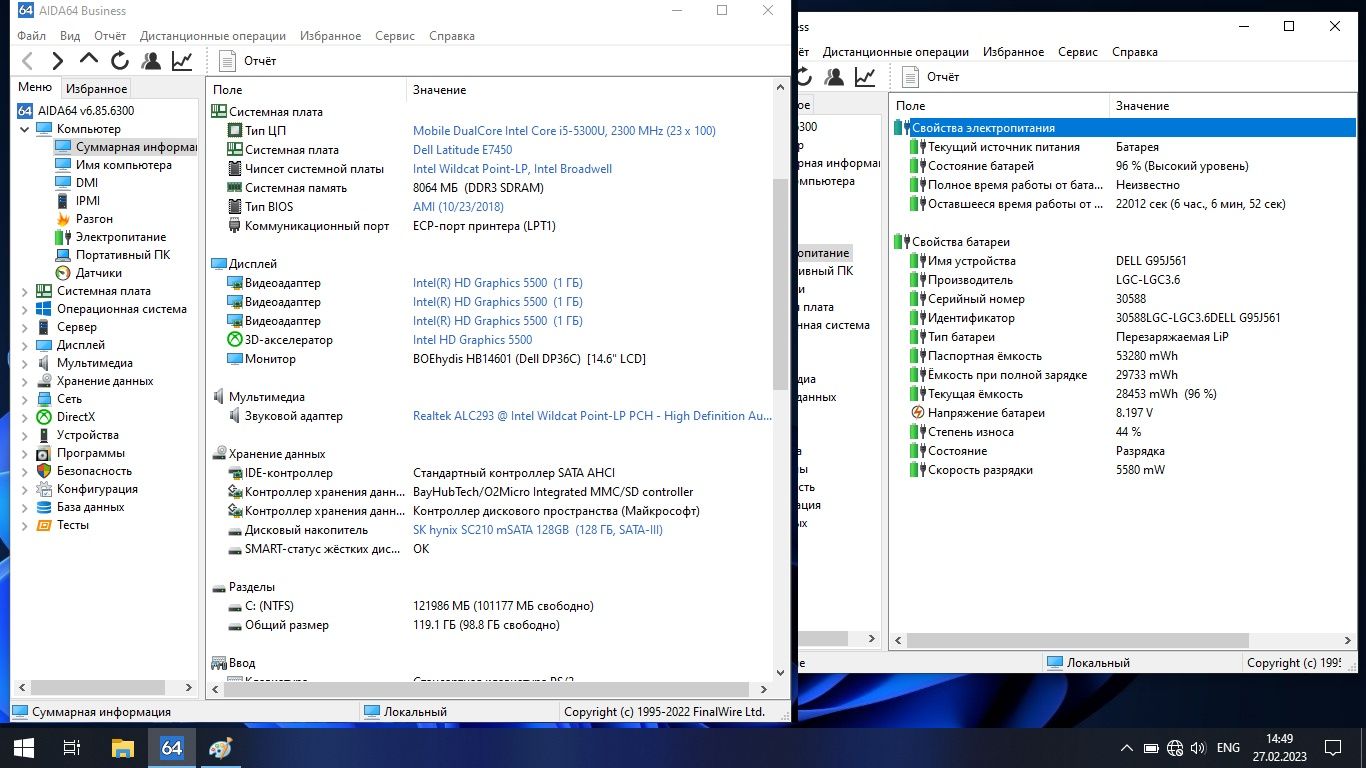This screenshot has height=768, width=1366.
Task: Open Task View on the taskbar
Action: point(71,747)
